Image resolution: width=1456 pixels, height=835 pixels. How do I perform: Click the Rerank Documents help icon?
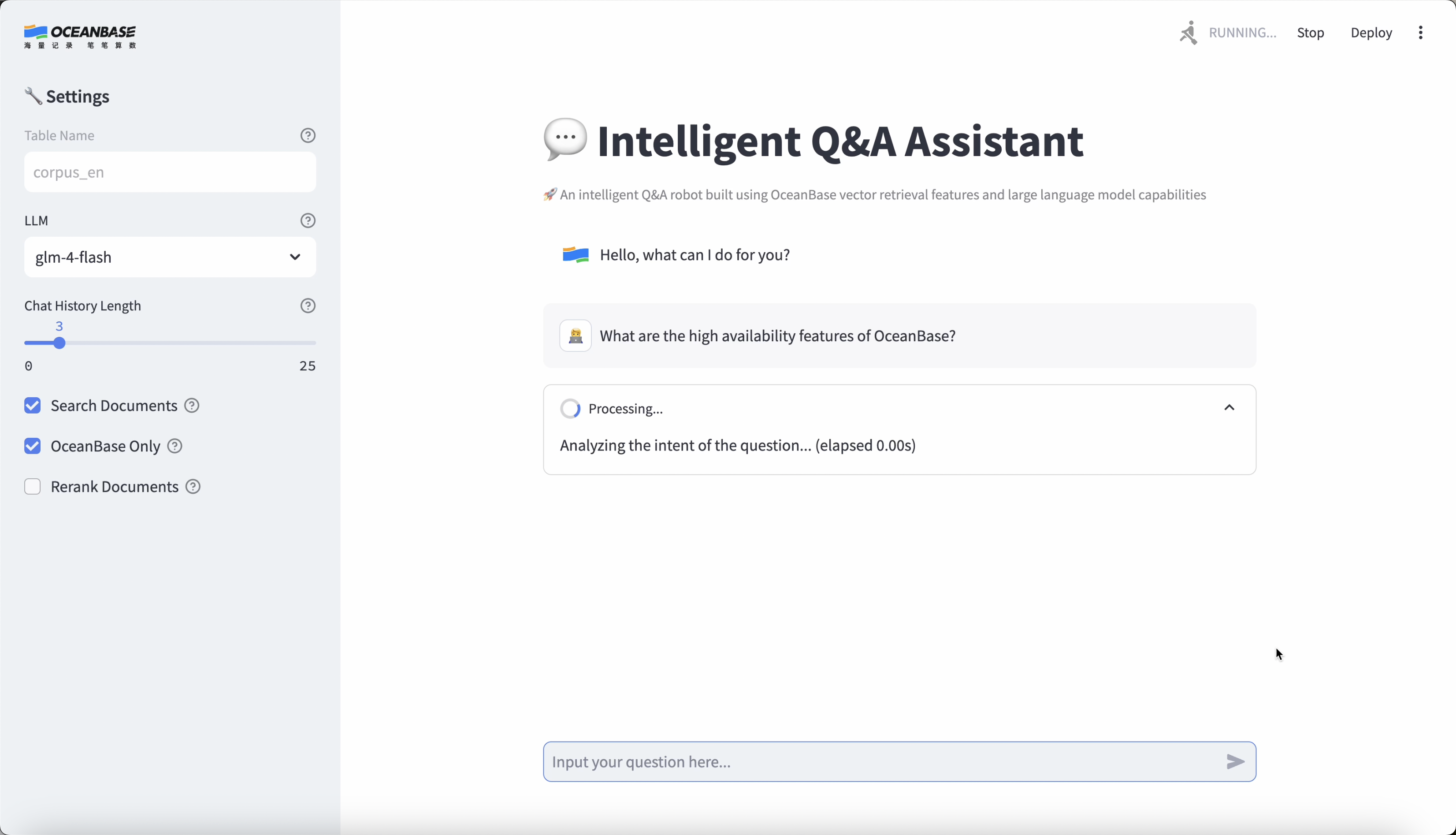coord(193,487)
